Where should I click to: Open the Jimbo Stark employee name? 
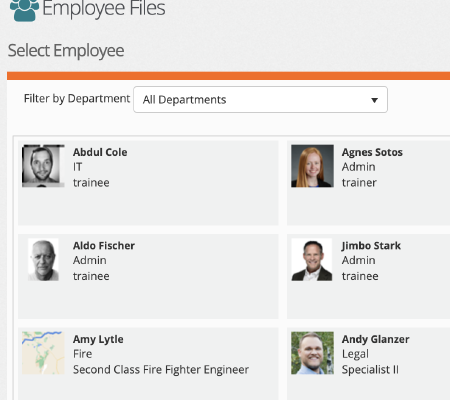(371, 246)
